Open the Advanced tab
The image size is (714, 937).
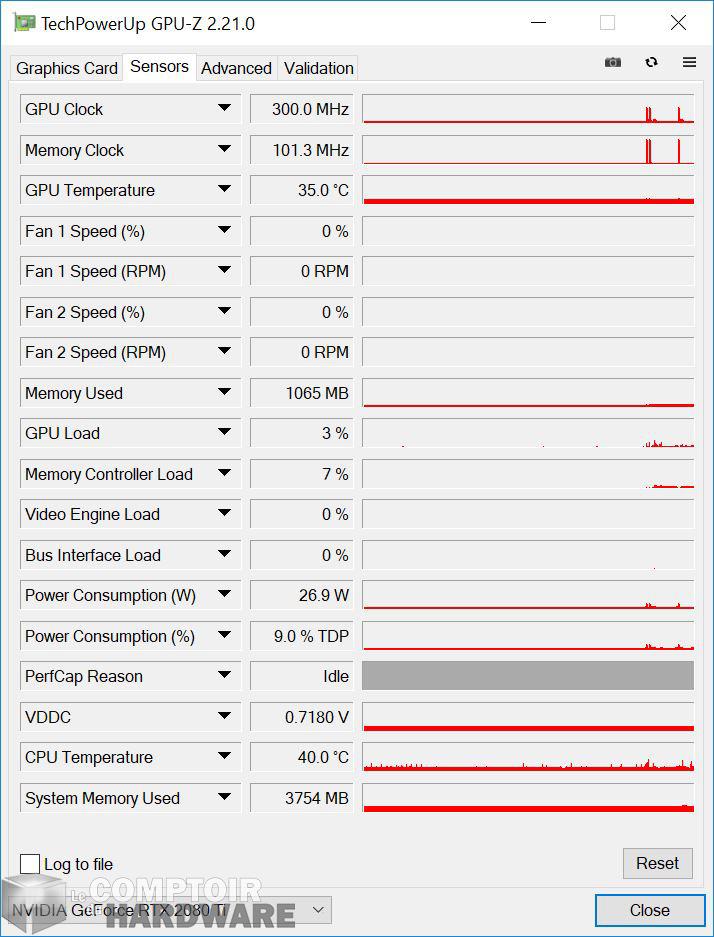pyautogui.click(x=236, y=68)
